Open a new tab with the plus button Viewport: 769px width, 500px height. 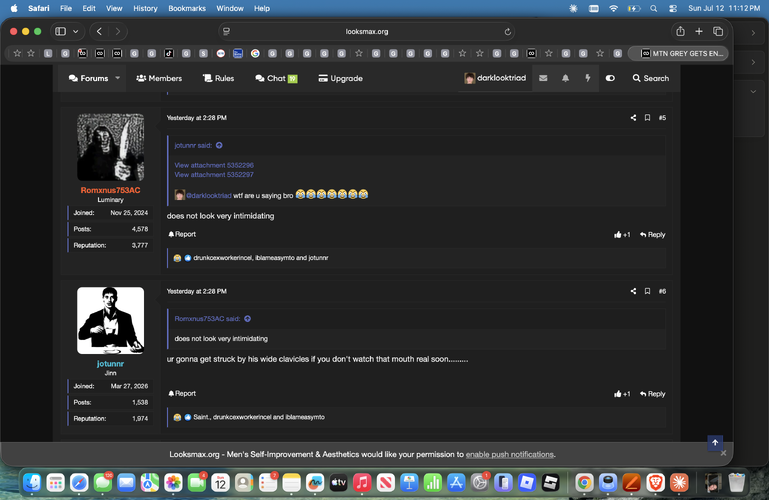[699, 31]
